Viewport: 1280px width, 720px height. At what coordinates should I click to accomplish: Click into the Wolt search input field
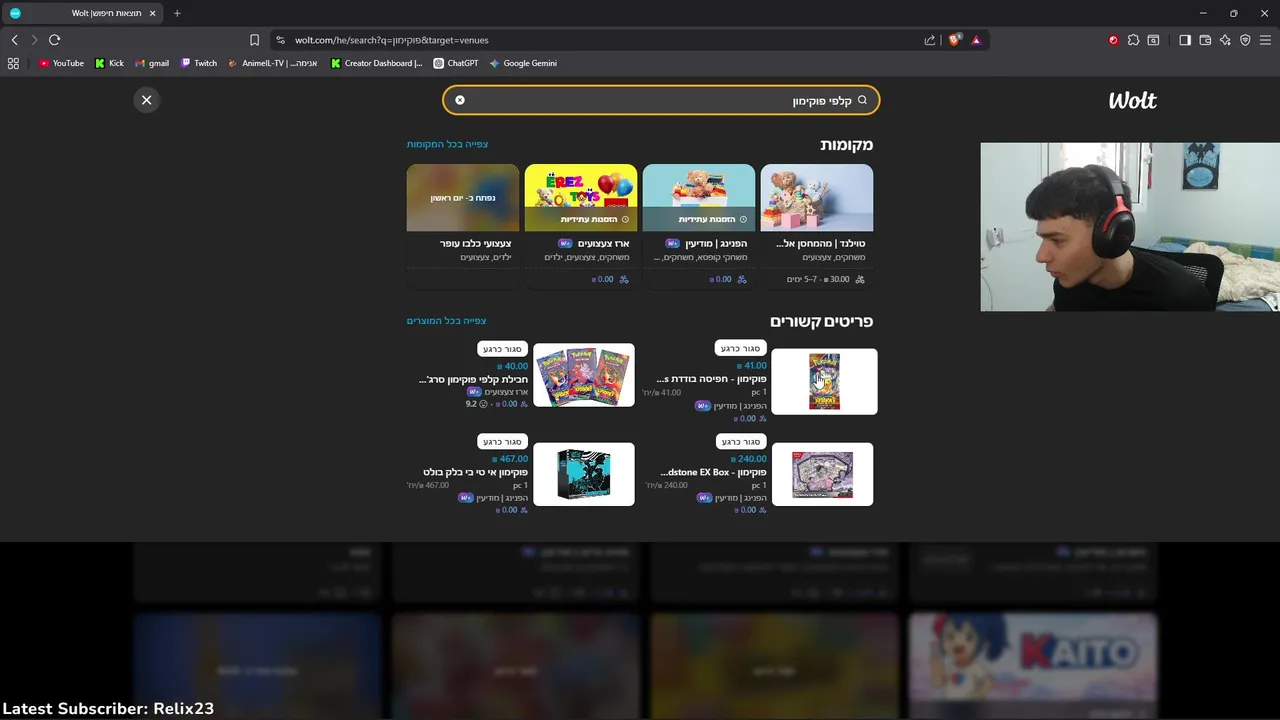click(661, 100)
